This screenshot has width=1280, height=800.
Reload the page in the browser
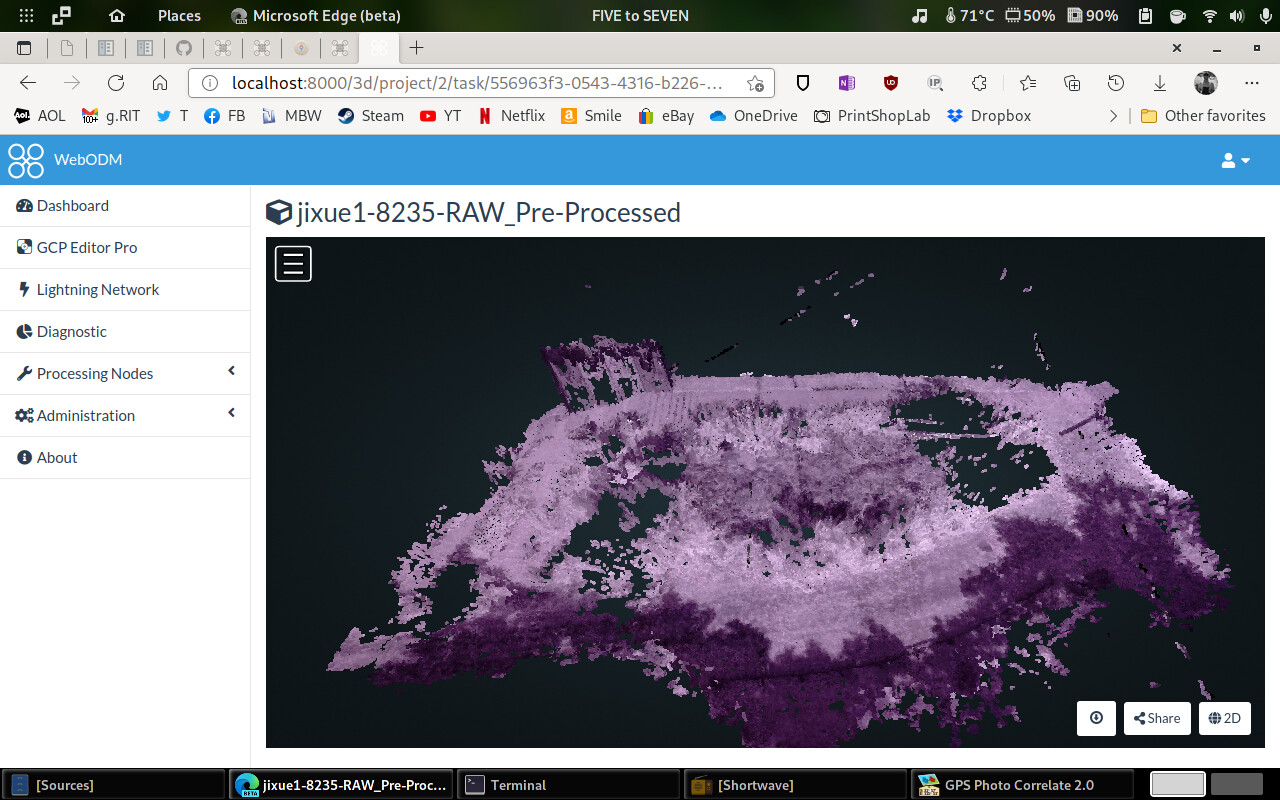pos(116,83)
